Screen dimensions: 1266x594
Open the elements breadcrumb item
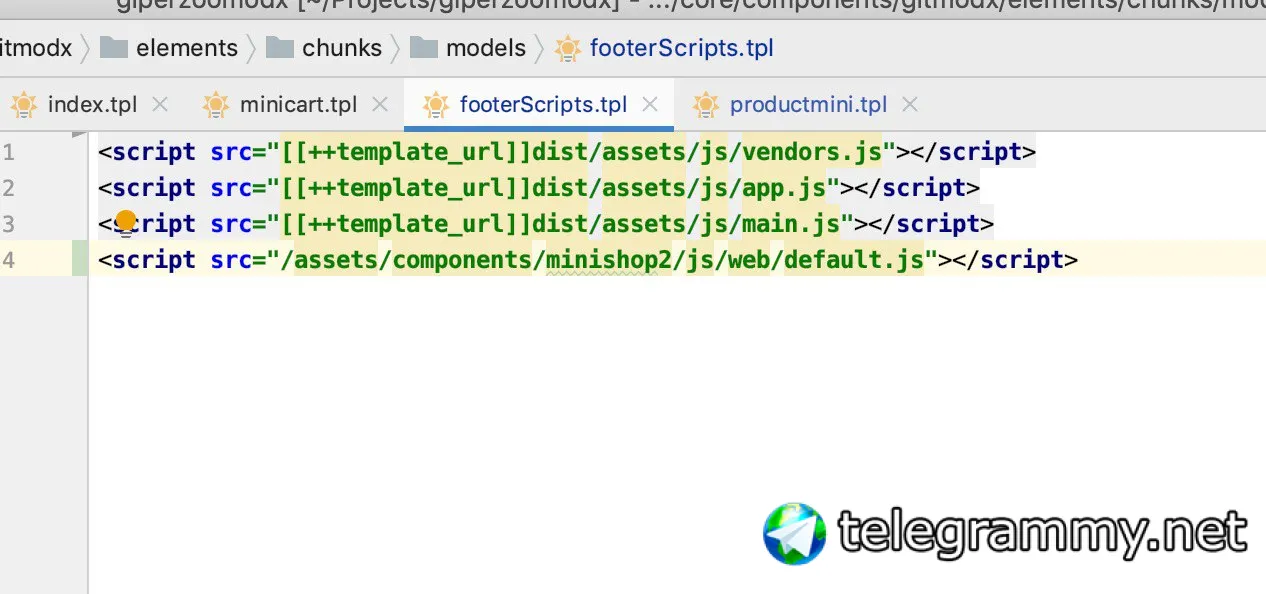coord(187,48)
